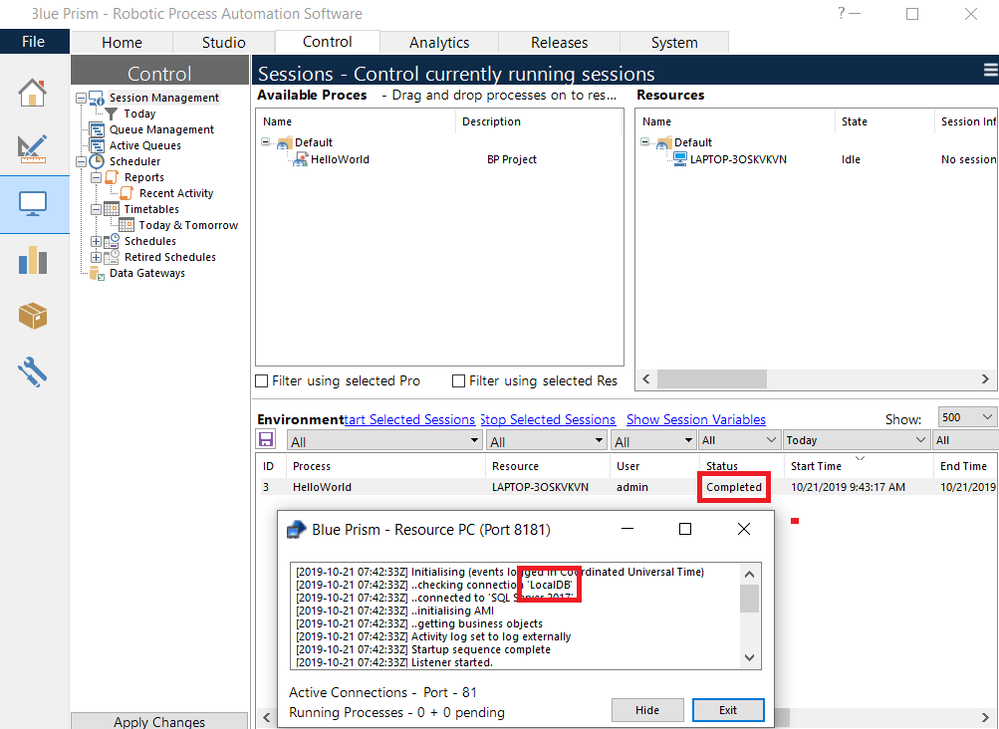Open the Home house icon in sidebar

(32, 93)
